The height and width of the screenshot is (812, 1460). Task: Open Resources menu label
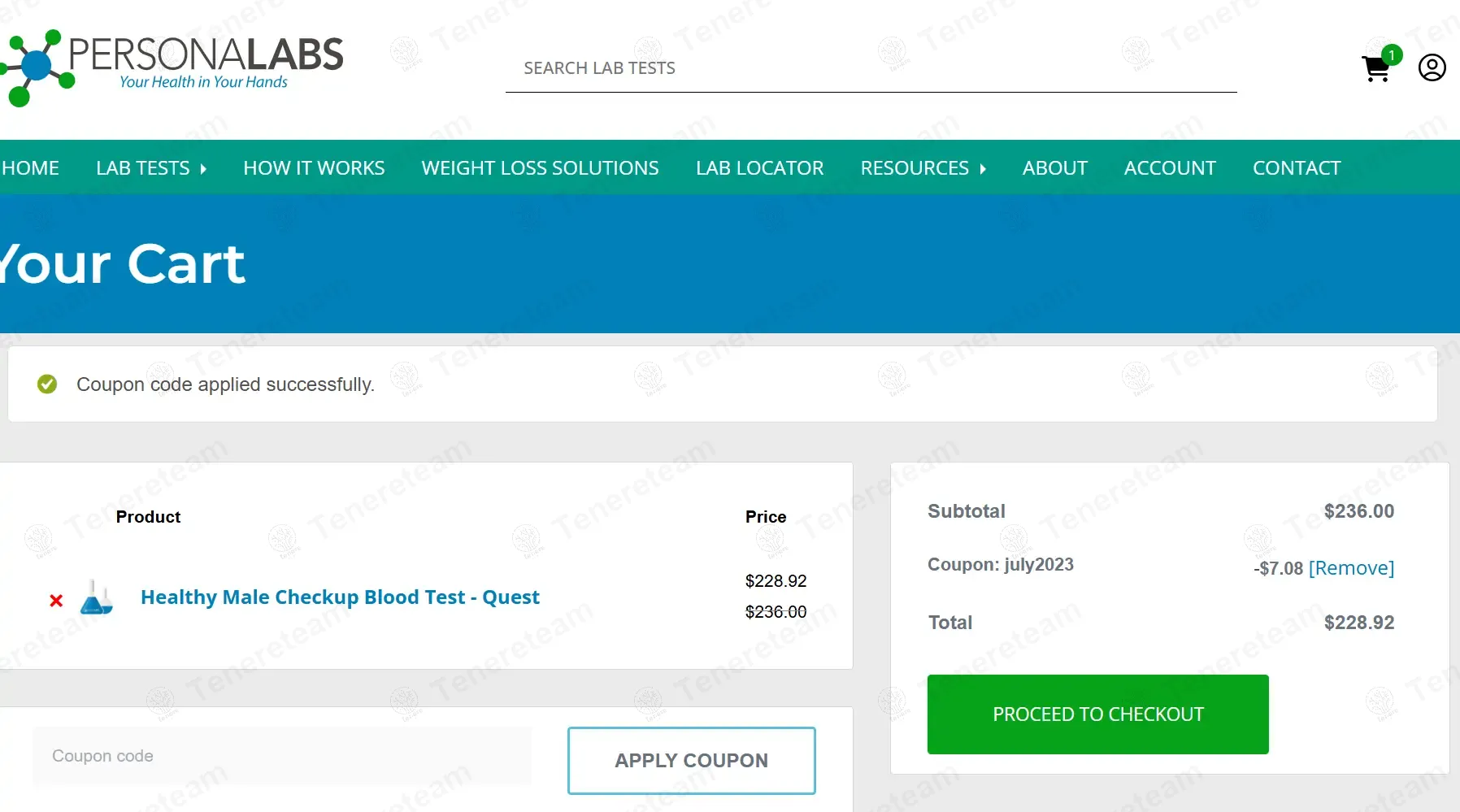pos(915,168)
